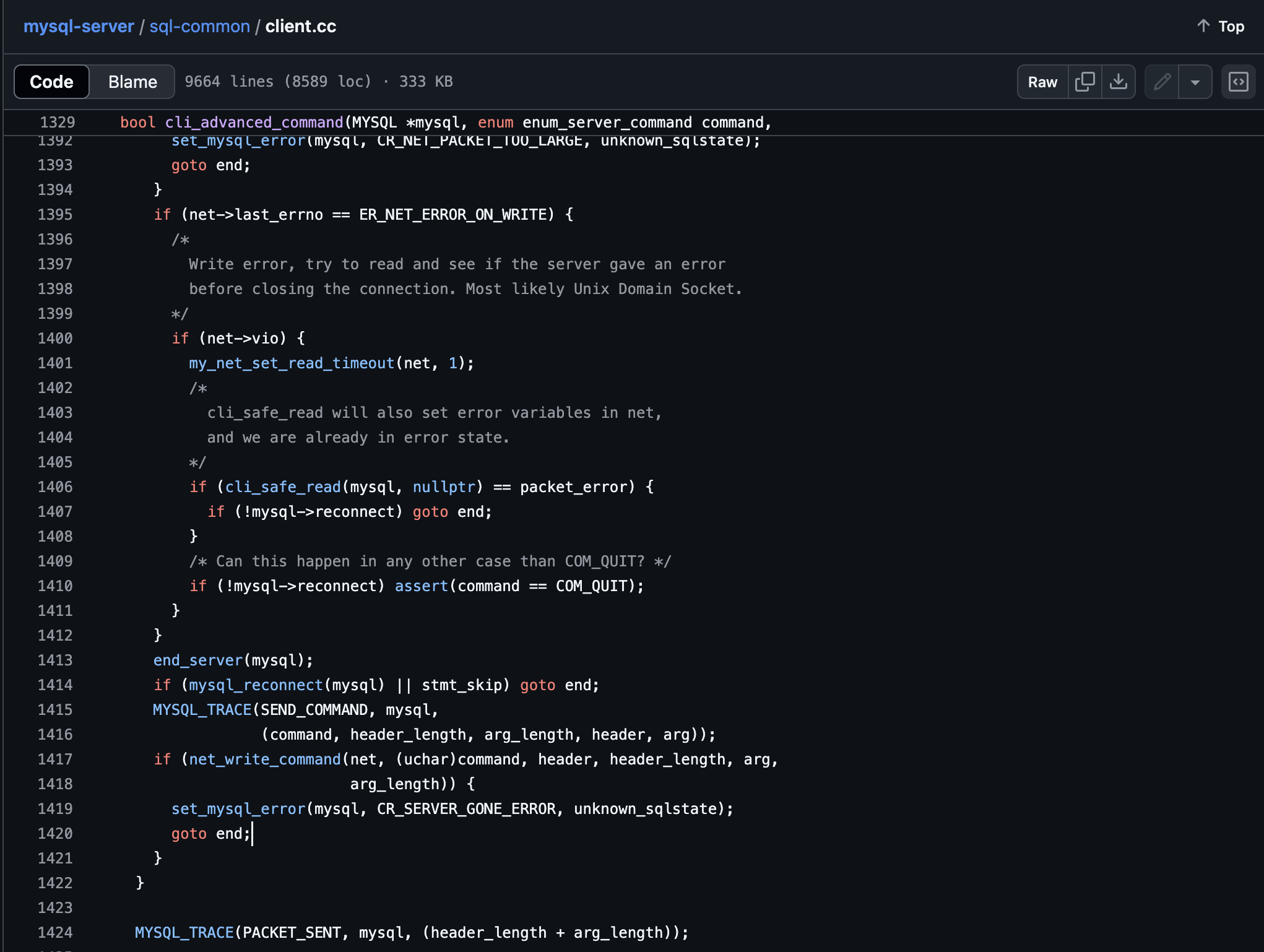The height and width of the screenshot is (952, 1264).
Task: Copy raw file contents icon
Action: point(1084,82)
